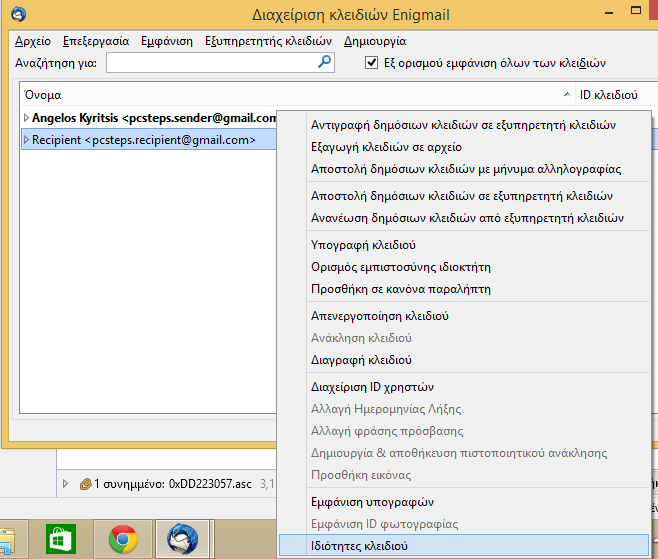Open Διαχείριση ID χρηστών
658x559 pixels.
(464, 387)
